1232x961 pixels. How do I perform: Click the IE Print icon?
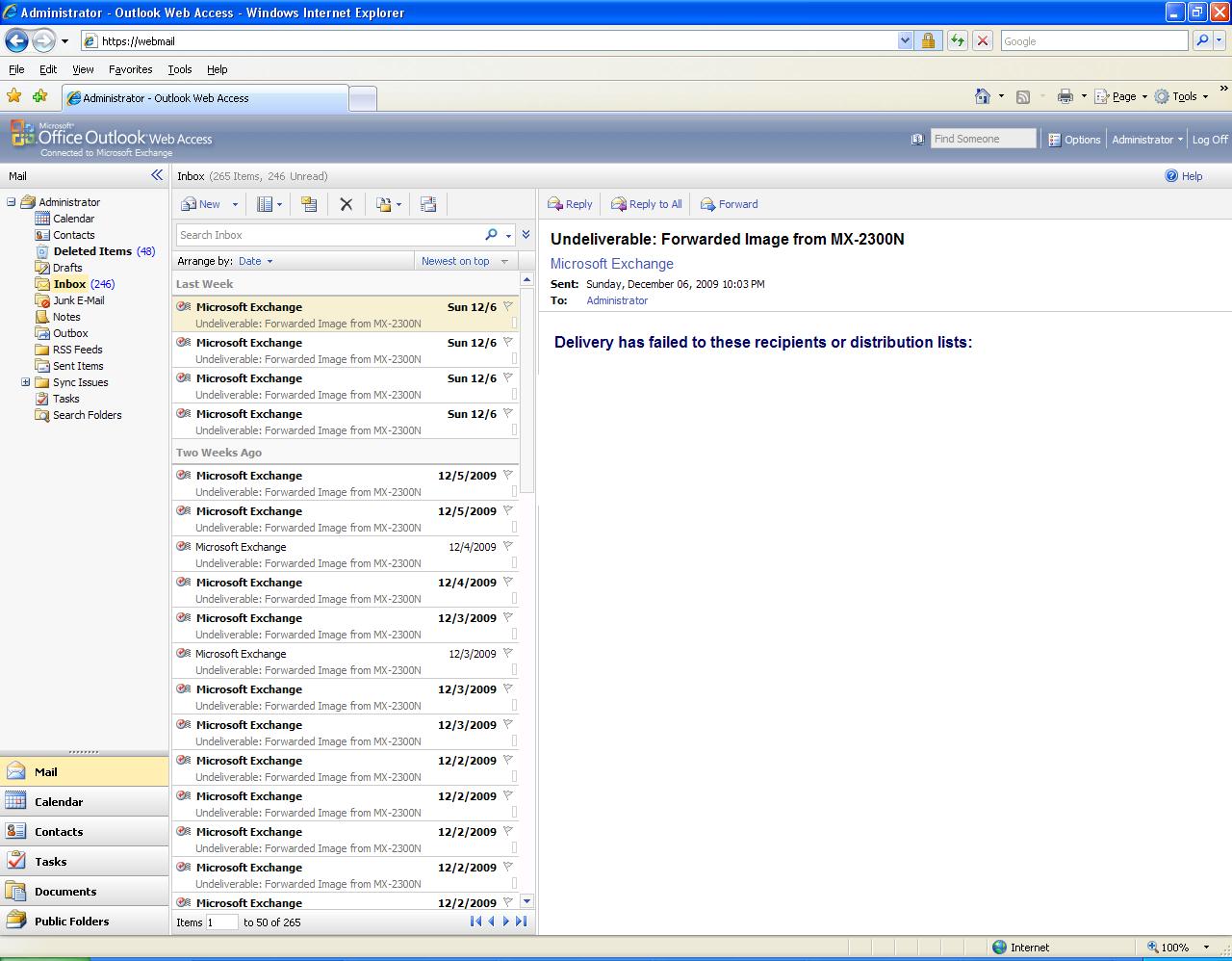pyautogui.click(x=1065, y=96)
